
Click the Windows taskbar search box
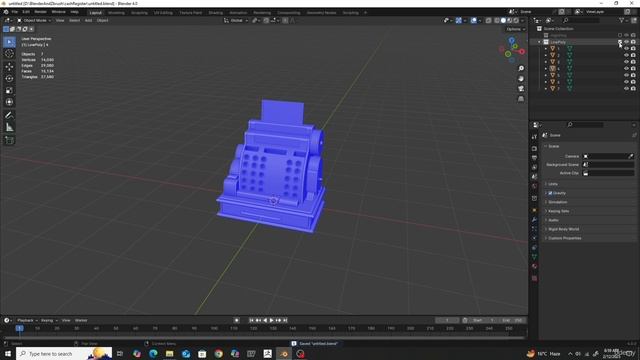tap(64, 353)
